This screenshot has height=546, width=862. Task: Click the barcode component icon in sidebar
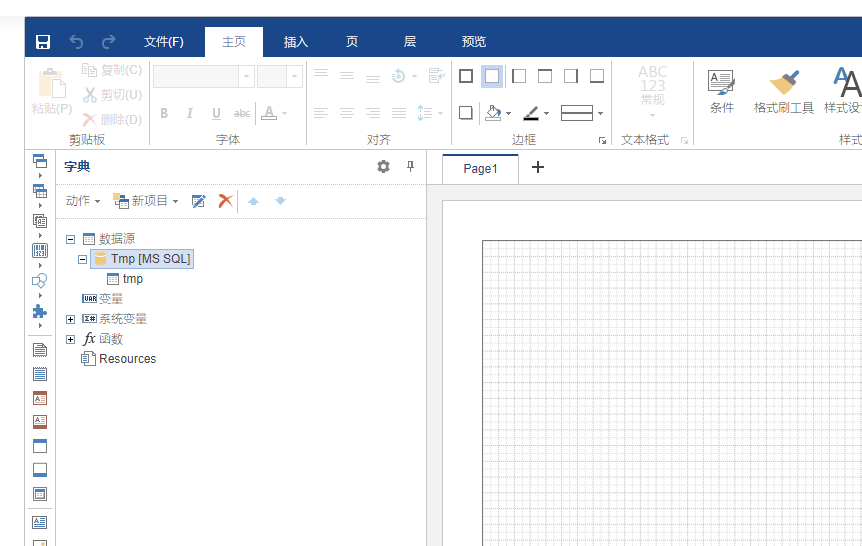[40, 251]
